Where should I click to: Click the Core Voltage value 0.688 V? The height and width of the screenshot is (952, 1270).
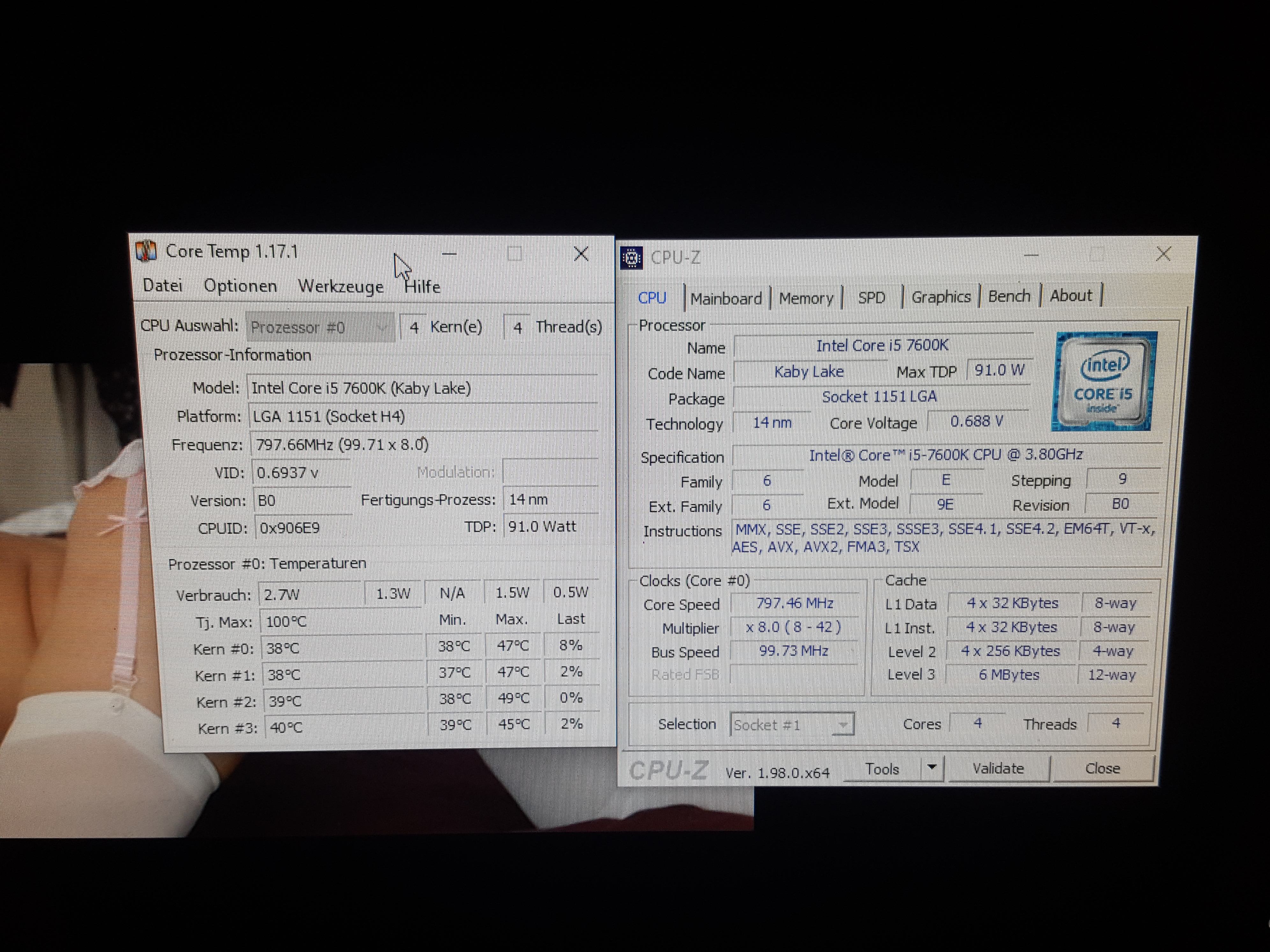pyautogui.click(x=977, y=422)
